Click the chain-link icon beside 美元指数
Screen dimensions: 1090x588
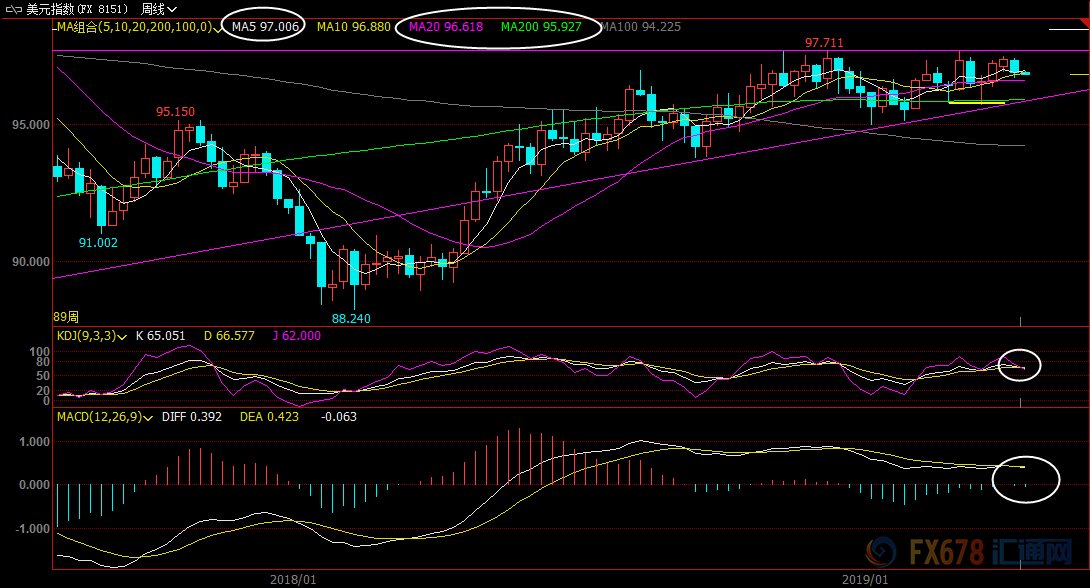click(13, 10)
